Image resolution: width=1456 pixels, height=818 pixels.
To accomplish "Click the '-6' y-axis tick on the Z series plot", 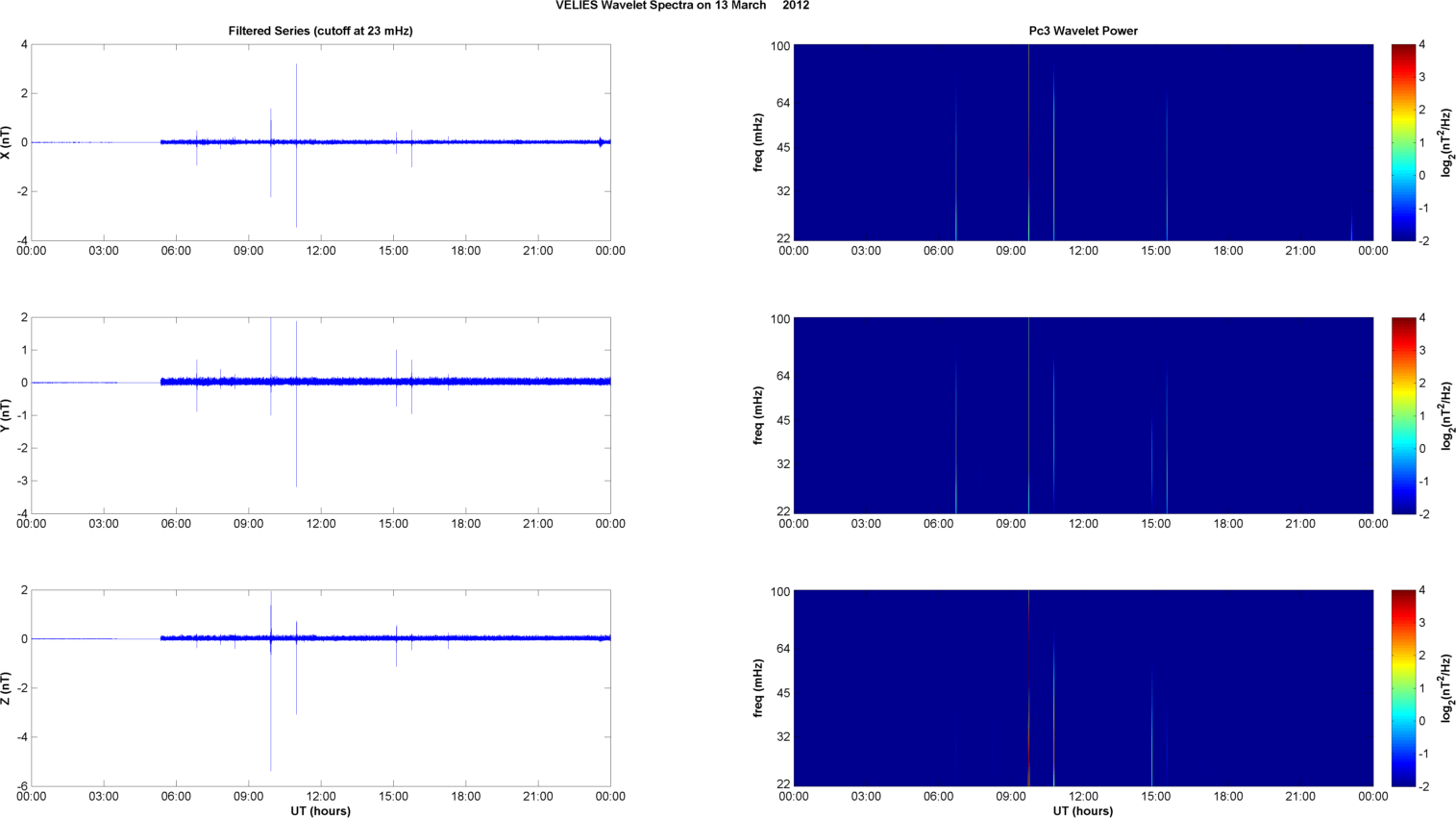I will 21,786.
